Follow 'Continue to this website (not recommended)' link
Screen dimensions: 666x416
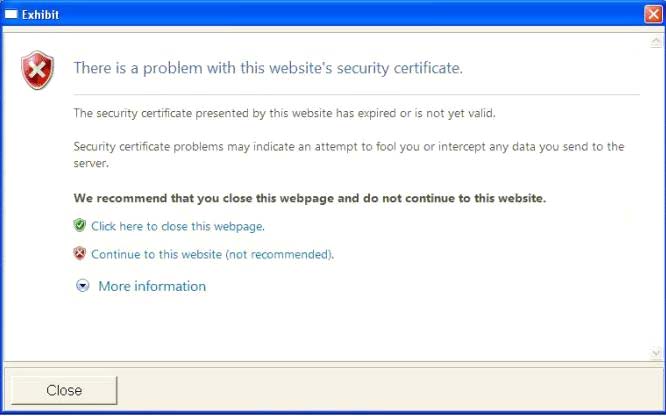pyautogui.click(x=212, y=254)
